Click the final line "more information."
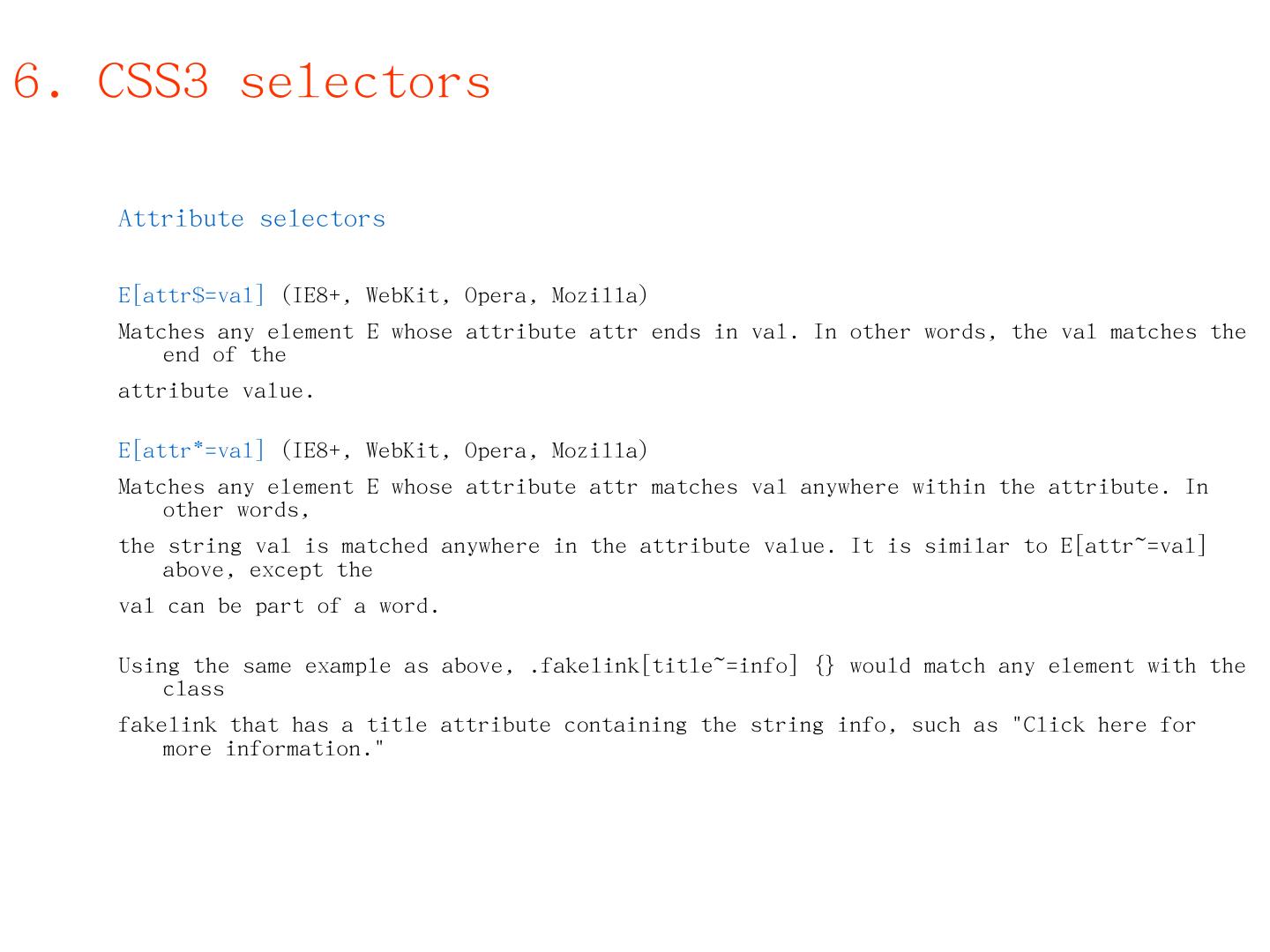 pyautogui.click(x=273, y=749)
